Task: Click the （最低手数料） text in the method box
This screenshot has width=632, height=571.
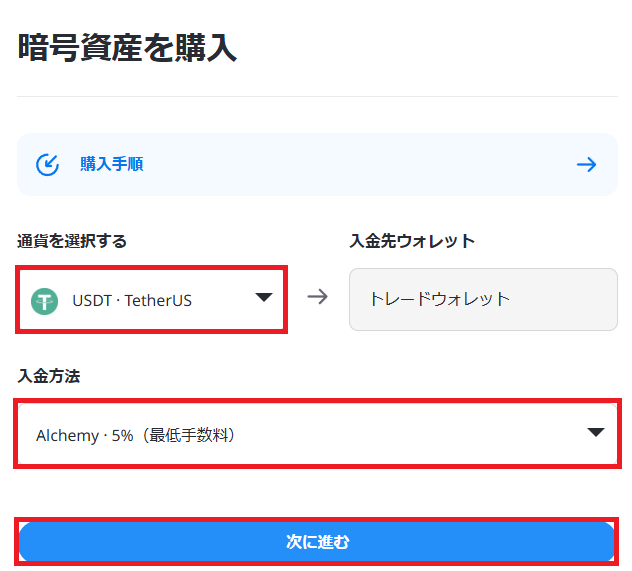Action: tap(189, 435)
